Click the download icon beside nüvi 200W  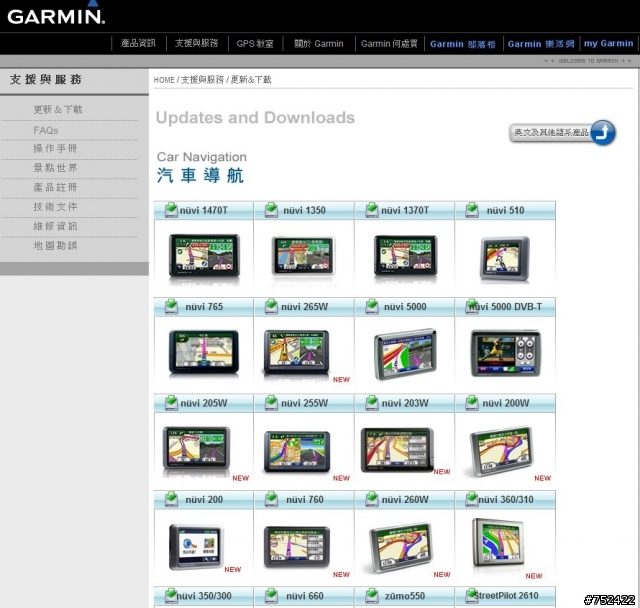(x=472, y=403)
